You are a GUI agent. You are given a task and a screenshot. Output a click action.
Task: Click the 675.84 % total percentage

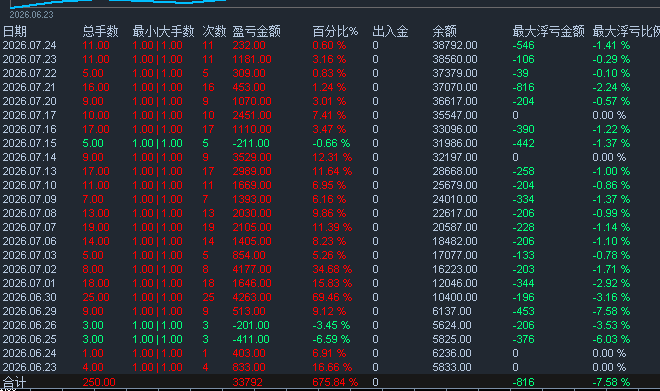click(335, 382)
